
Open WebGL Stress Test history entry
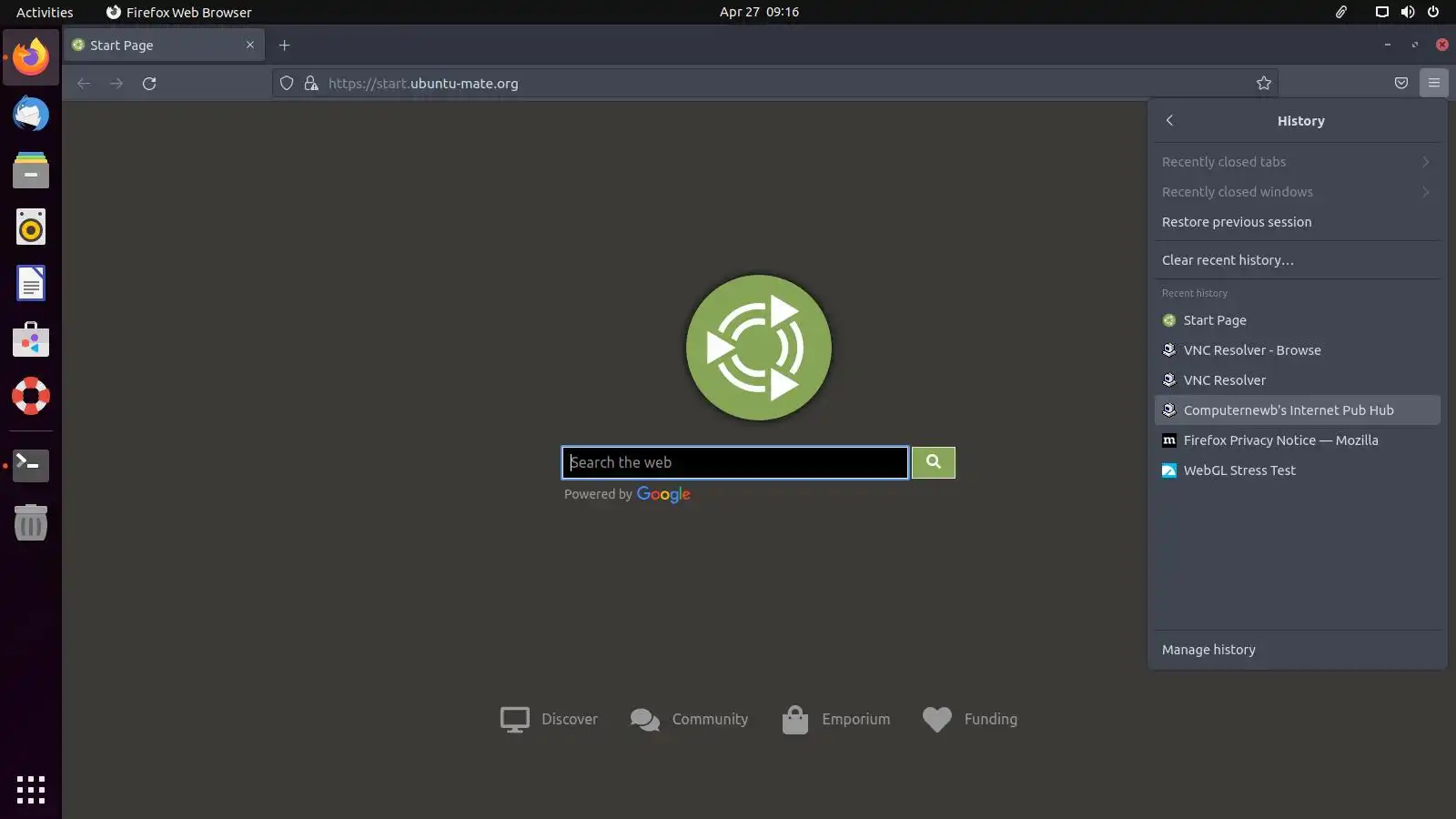click(1298, 470)
